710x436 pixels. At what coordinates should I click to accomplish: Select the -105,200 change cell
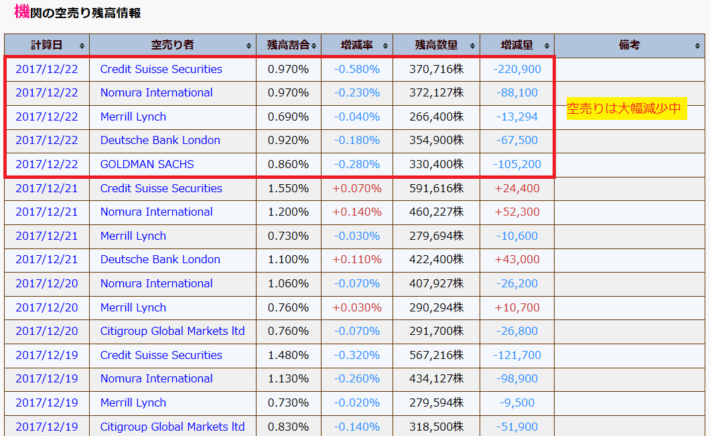click(x=517, y=164)
